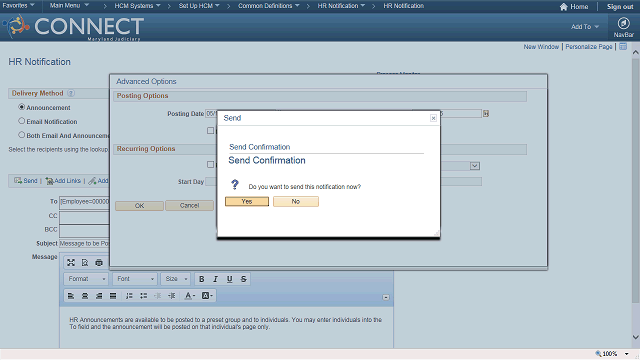Select Both Email And Announcement option
The height and width of the screenshot is (360, 640).
[22, 134]
